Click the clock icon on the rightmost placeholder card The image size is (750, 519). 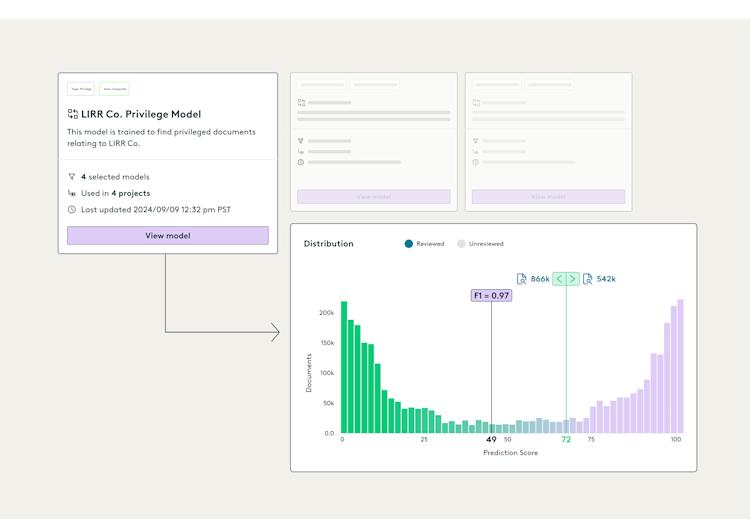[475, 162]
